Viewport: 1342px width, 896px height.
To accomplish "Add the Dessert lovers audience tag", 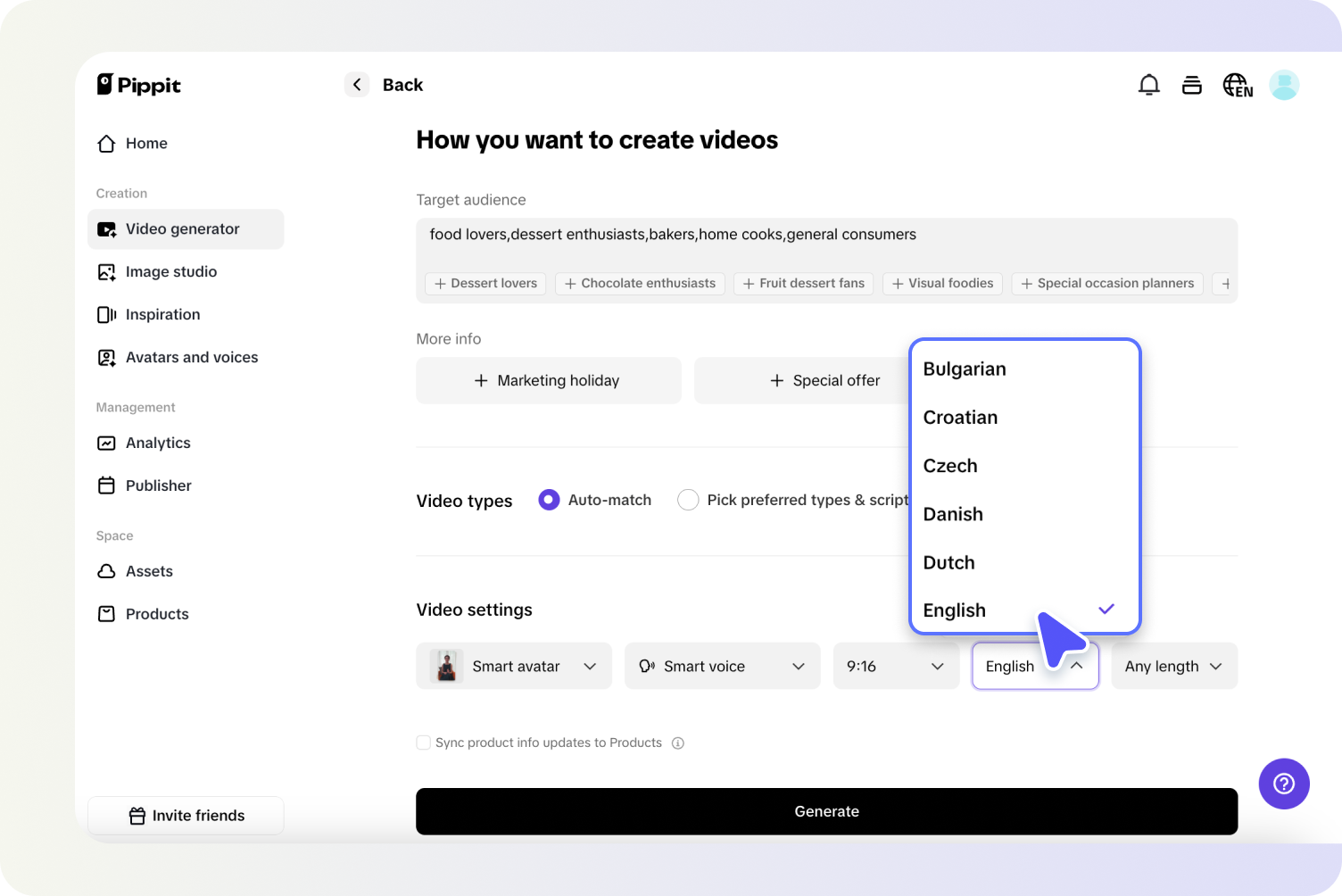I will (x=485, y=284).
